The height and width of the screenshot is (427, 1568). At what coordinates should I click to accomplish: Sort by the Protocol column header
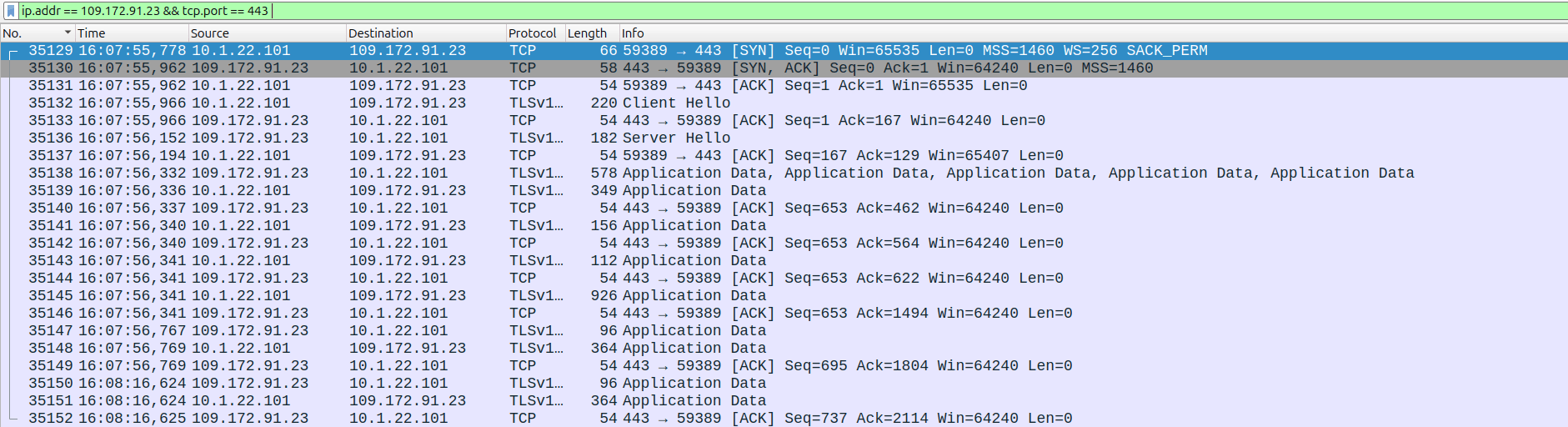point(535,33)
